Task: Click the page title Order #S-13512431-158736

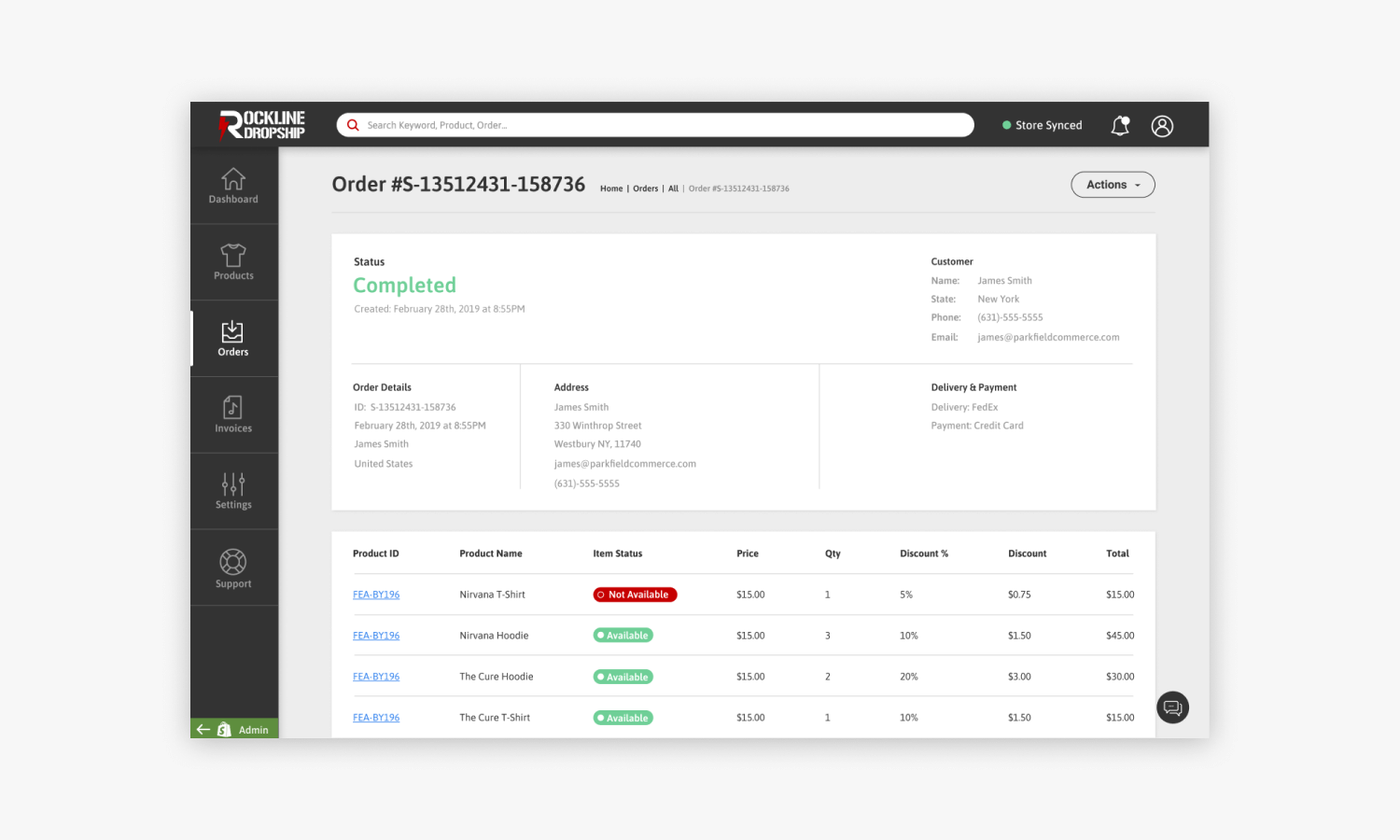Action: click(x=458, y=184)
